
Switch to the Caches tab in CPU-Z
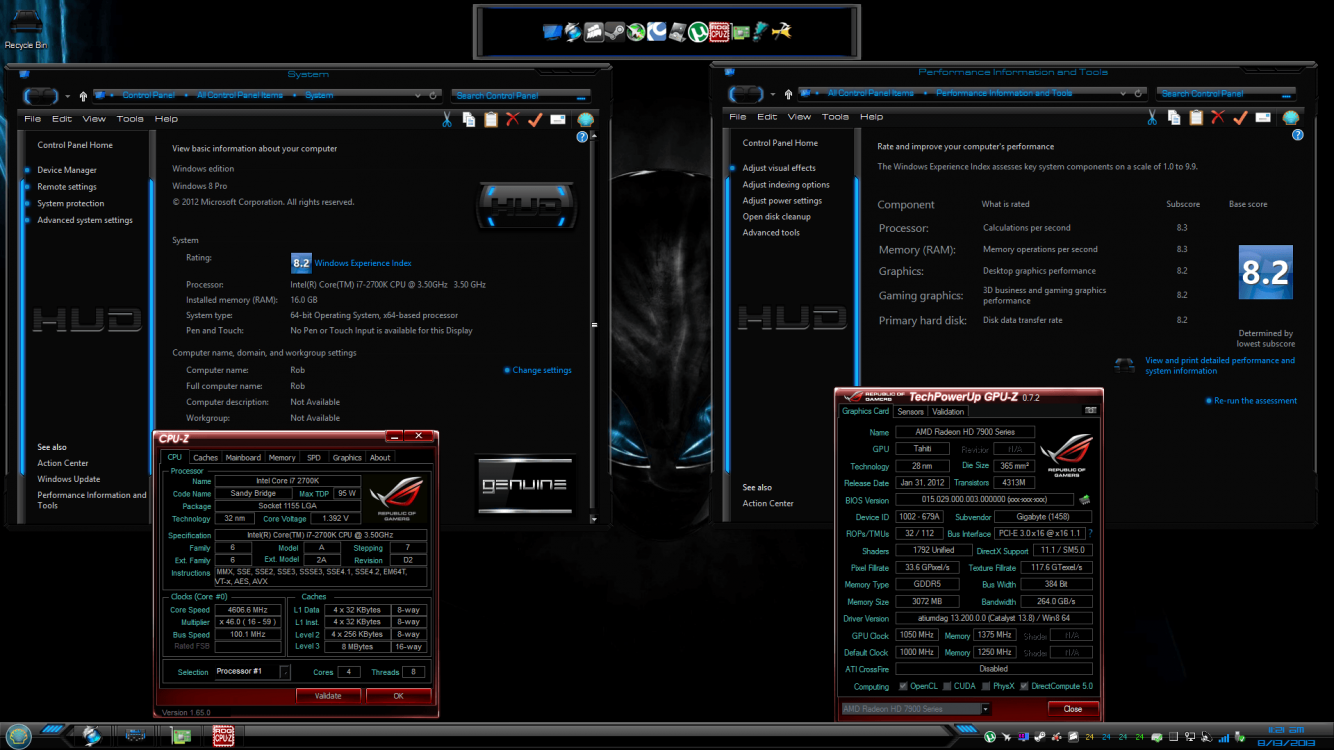pyautogui.click(x=205, y=458)
